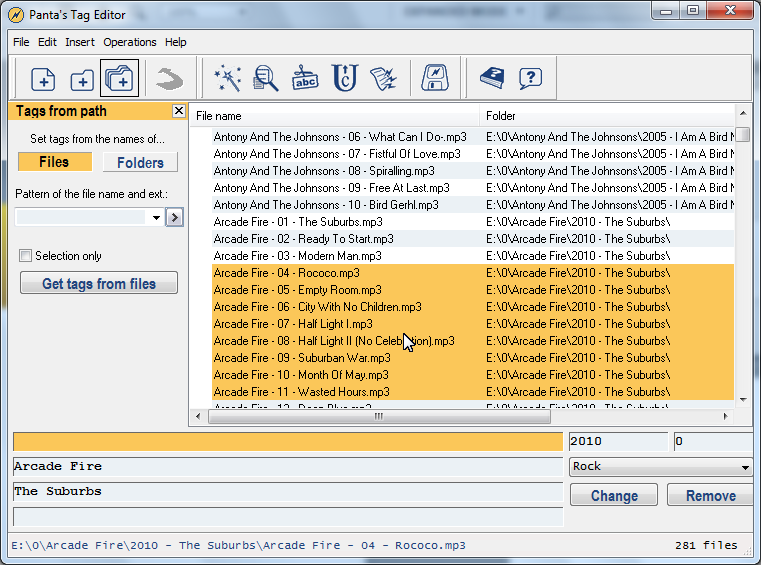Expand the file name pattern dropdown
This screenshot has height=565, width=761.
click(x=156, y=217)
